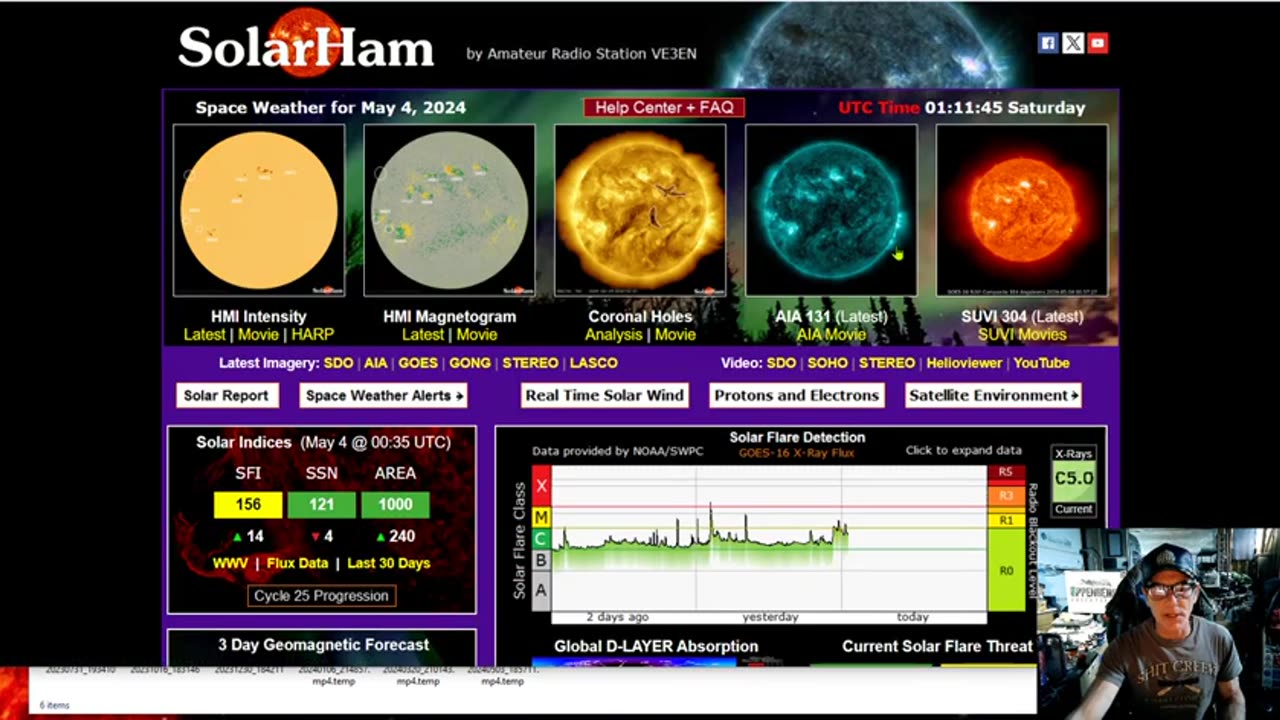Click the Current Solar Flare Threat heading

click(937, 647)
